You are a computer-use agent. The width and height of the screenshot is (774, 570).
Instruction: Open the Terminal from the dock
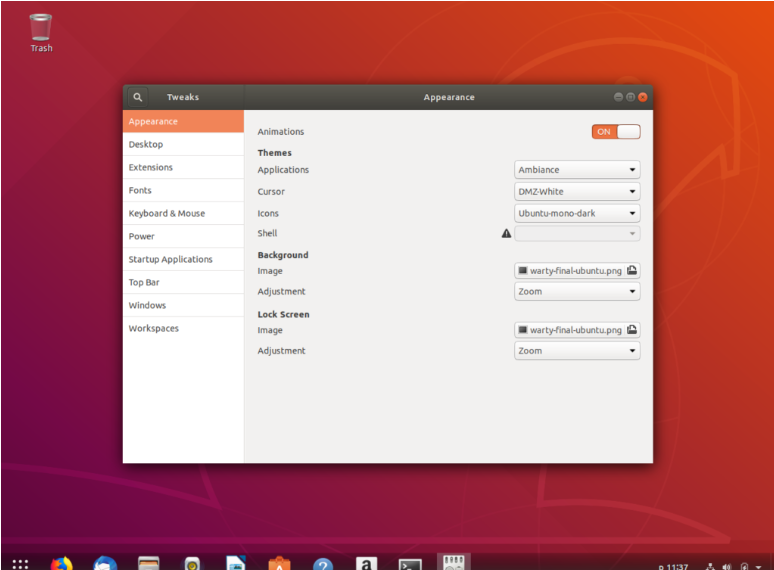(x=410, y=564)
